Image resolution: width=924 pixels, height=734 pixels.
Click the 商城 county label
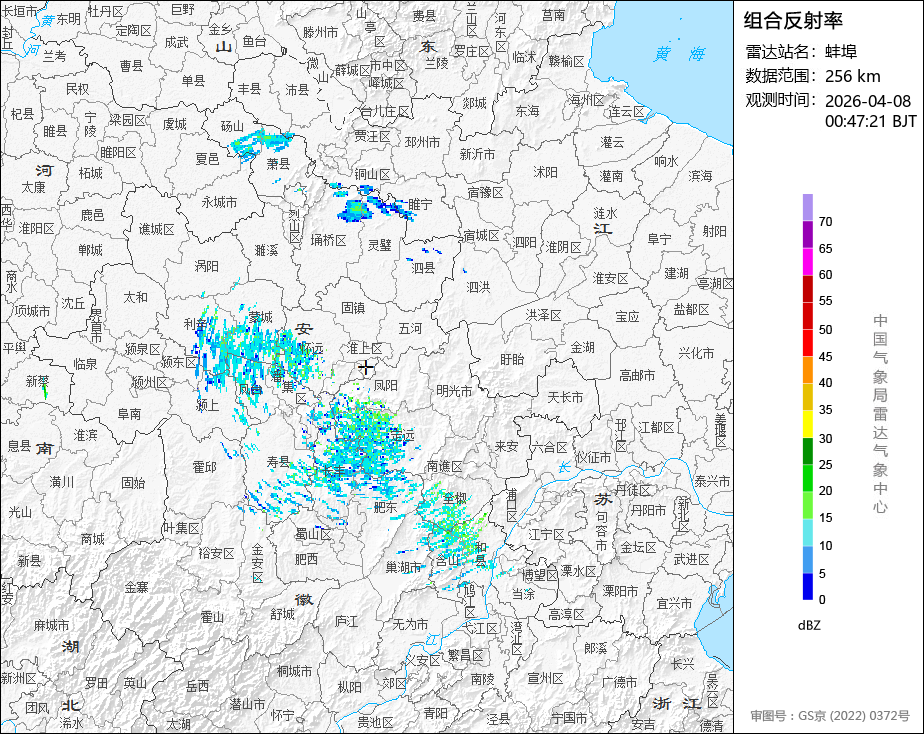pos(93,539)
